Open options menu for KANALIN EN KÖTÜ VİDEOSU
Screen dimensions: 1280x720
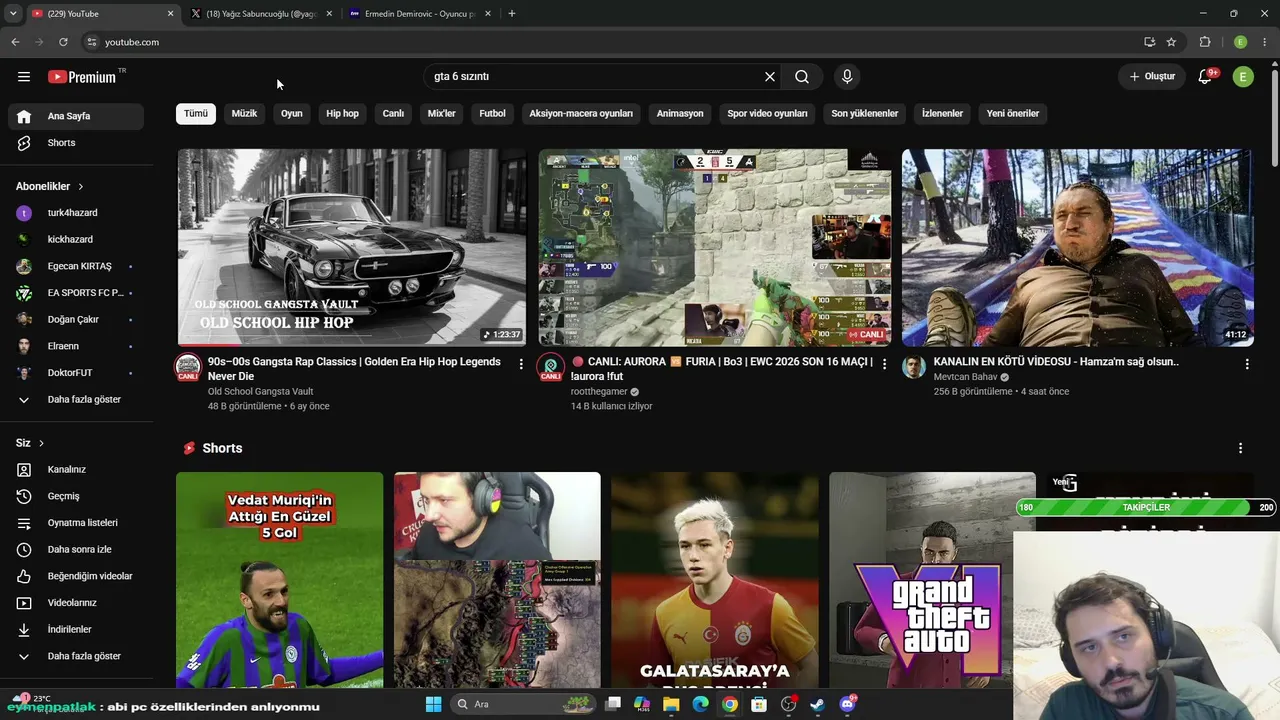tap(1247, 364)
